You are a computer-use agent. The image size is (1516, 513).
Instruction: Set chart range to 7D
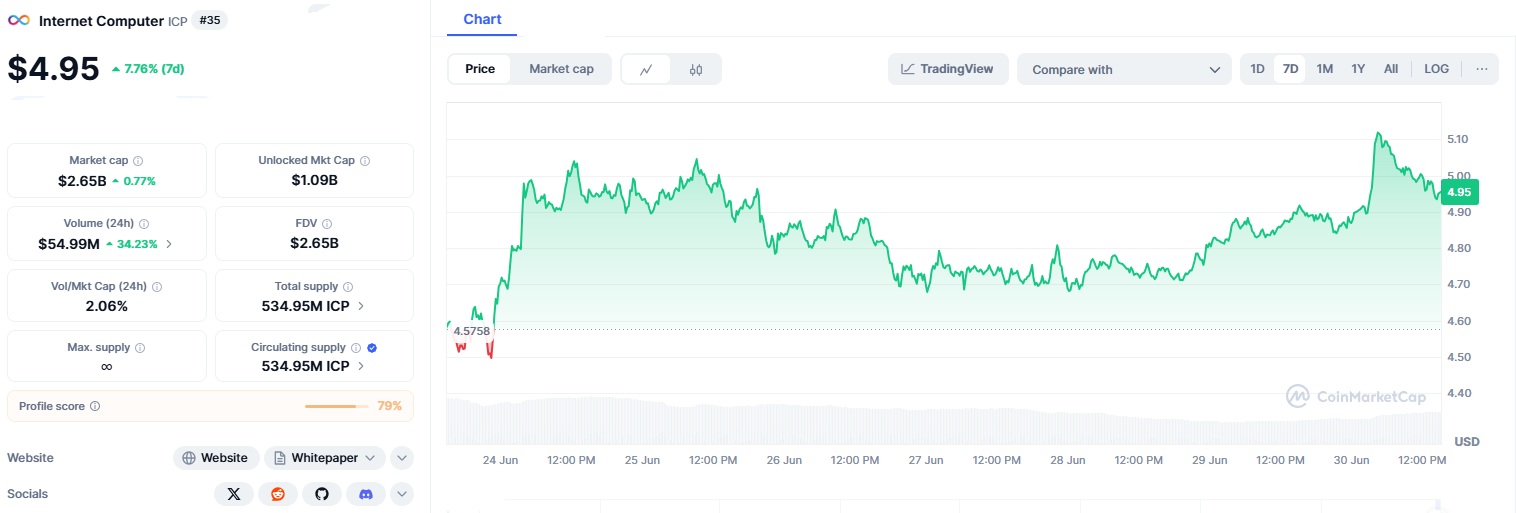[1291, 69]
